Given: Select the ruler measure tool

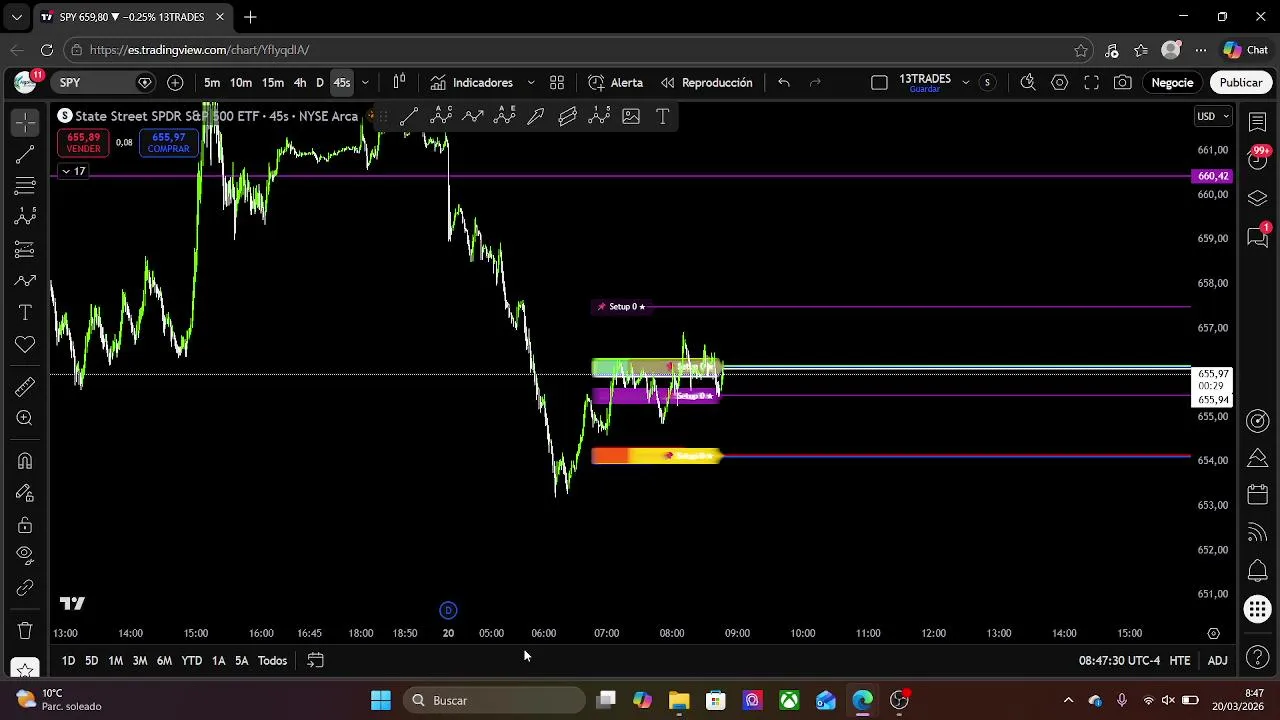Looking at the screenshot, I should click(25, 387).
